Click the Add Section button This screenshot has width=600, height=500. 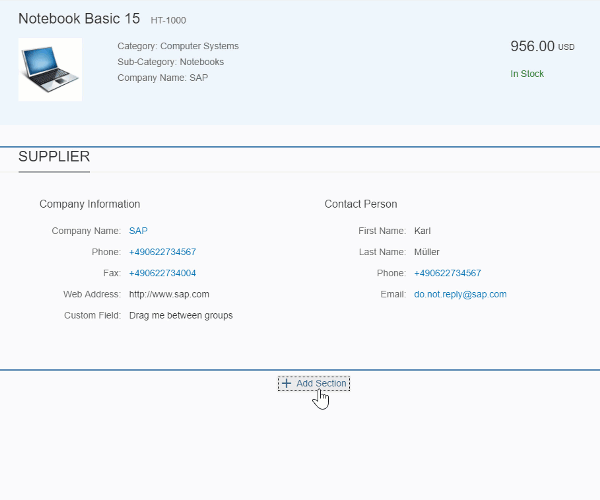tap(314, 383)
